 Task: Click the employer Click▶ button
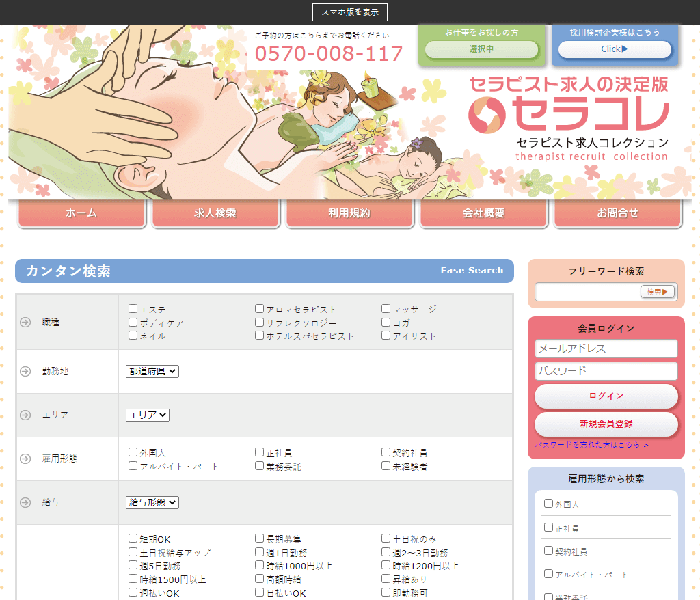click(x=615, y=49)
